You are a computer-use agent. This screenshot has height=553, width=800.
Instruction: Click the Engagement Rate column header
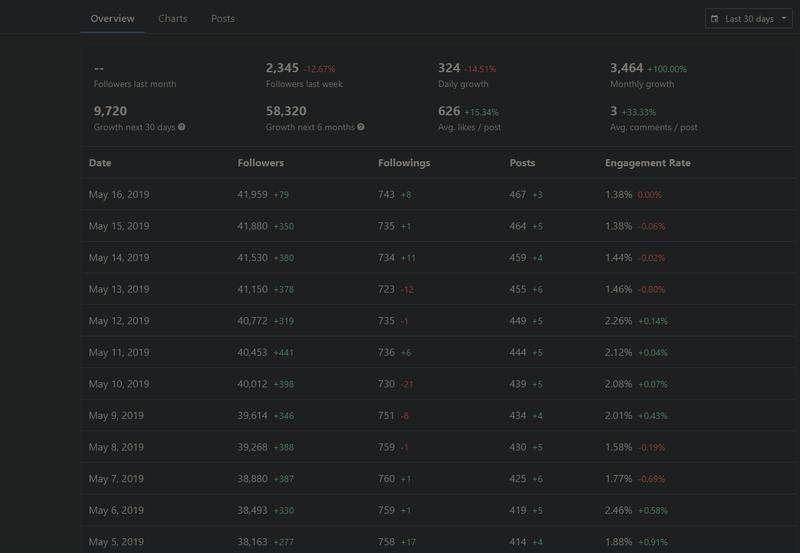[x=647, y=163]
